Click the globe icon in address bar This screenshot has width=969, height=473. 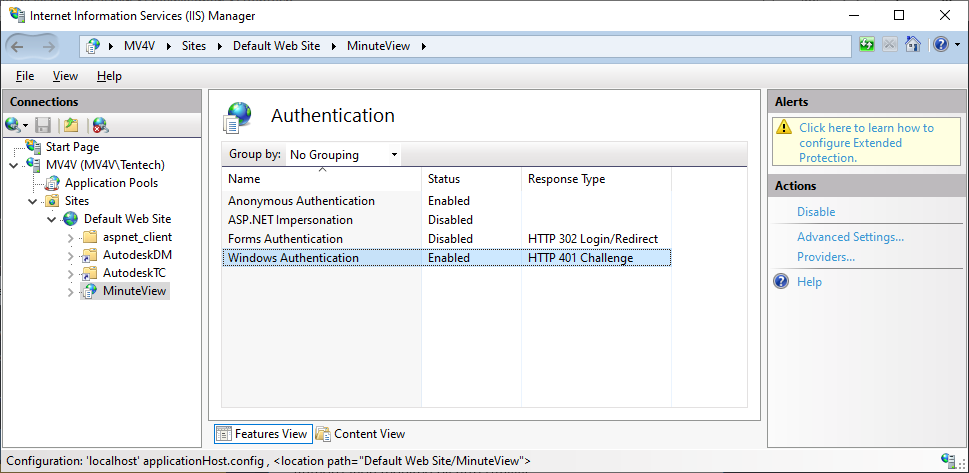(x=93, y=46)
